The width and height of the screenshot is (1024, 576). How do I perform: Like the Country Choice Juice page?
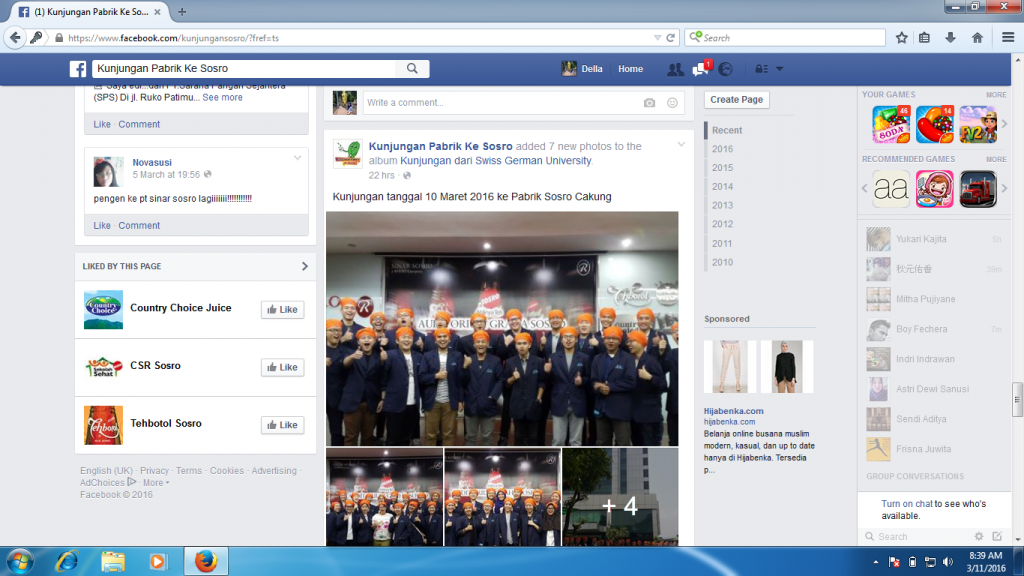[282, 310]
